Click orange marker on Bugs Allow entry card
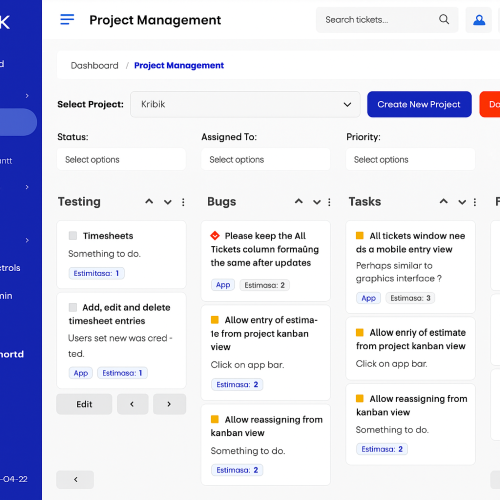Screen dimensions: 500x500 click(215, 320)
